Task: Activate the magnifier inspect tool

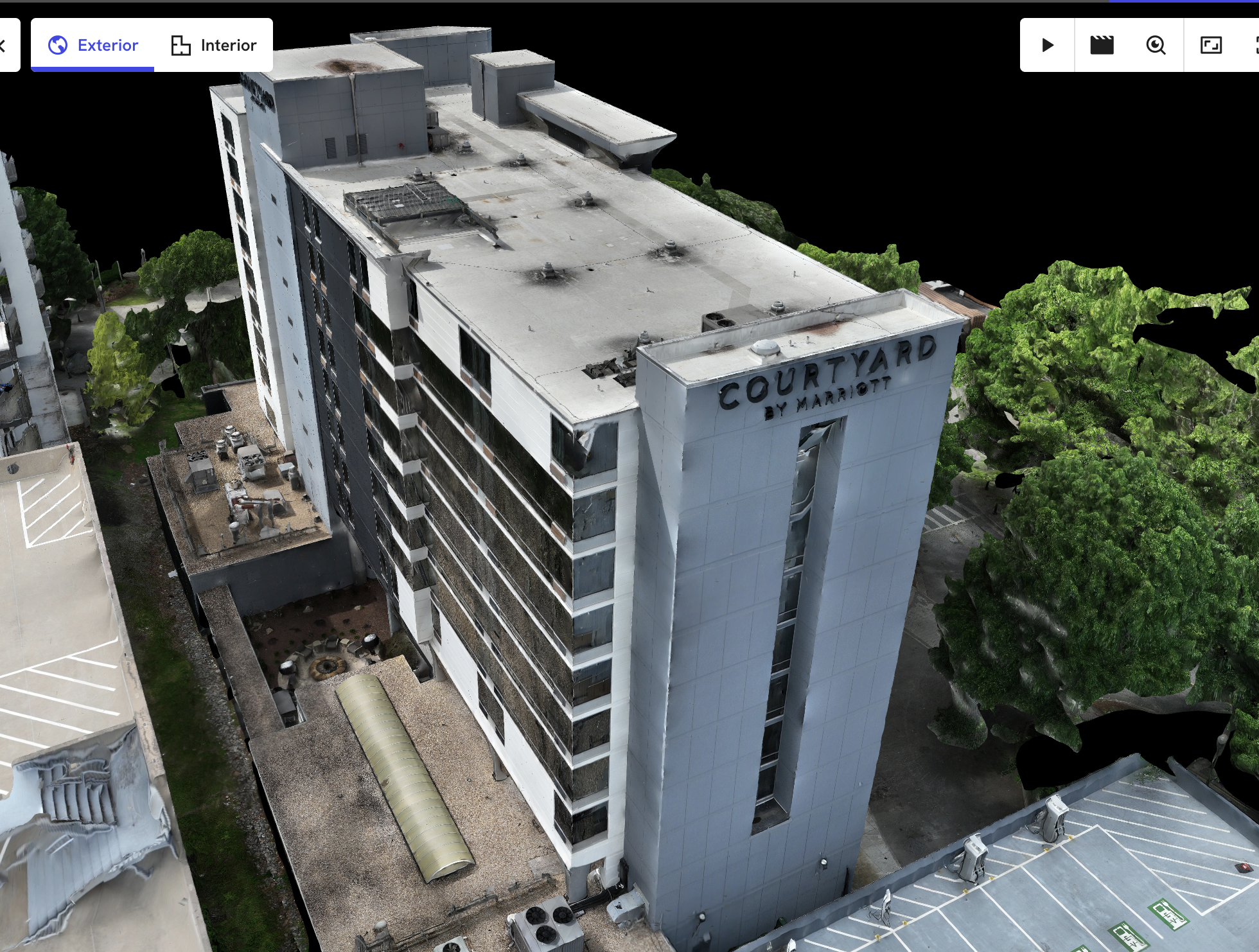Action: (1156, 45)
